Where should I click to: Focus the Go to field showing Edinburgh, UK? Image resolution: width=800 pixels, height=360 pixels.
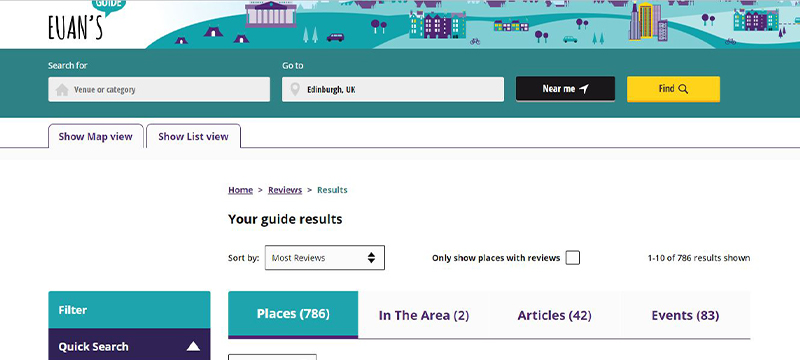(x=393, y=89)
